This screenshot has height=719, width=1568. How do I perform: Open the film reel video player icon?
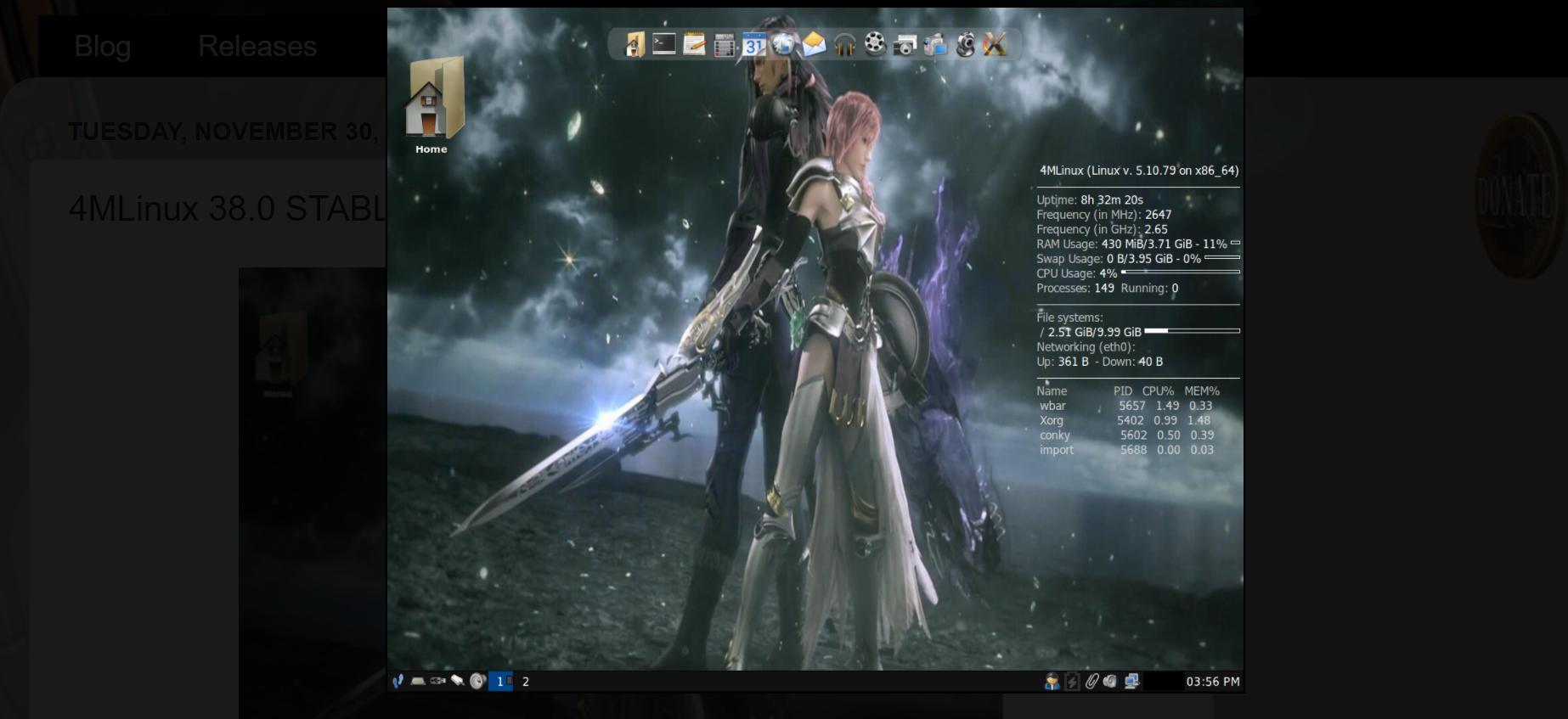coord(875,44)
